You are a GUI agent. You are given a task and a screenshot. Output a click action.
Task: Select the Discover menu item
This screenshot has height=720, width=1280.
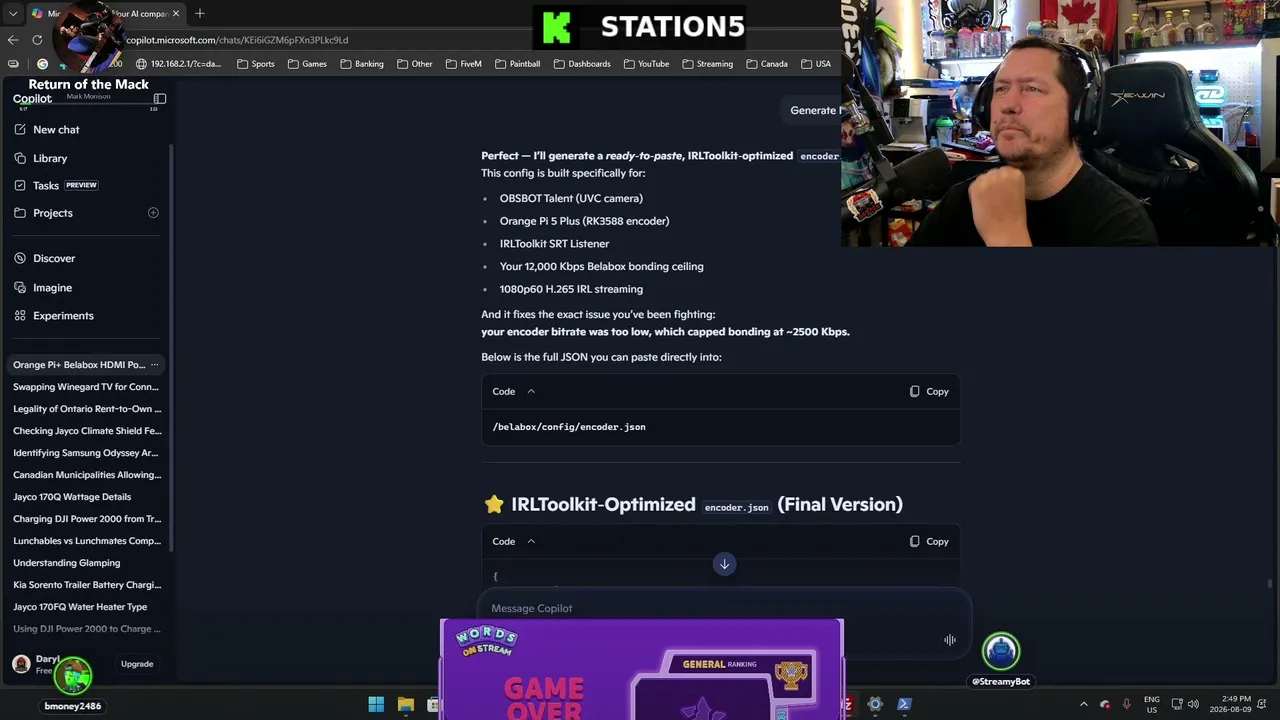(54, 258)
